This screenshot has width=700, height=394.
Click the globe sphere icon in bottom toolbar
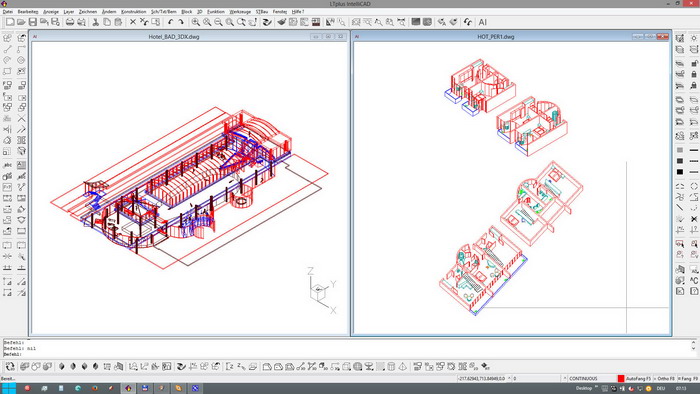point(358,367)
